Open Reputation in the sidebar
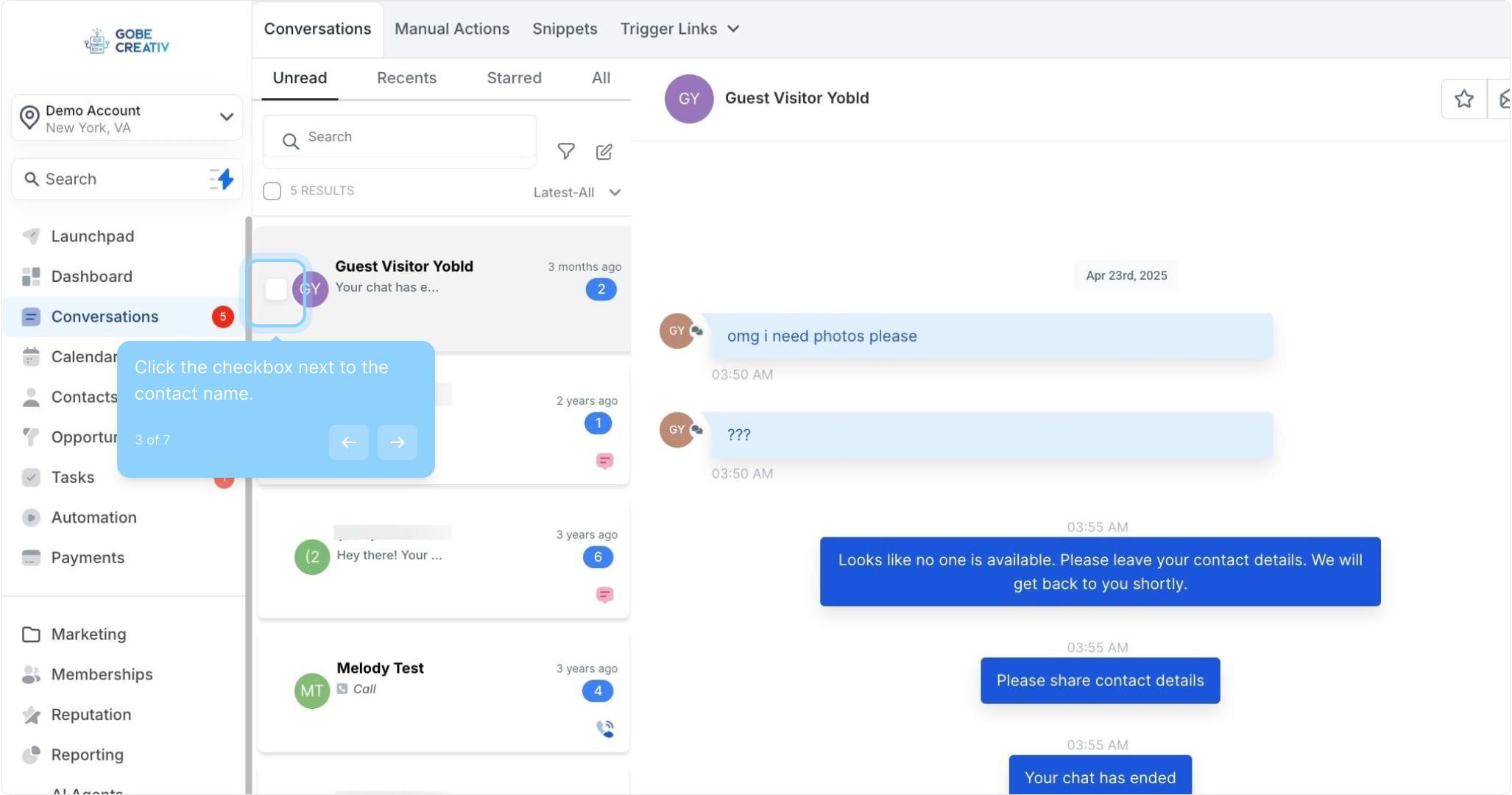The width and height of the screenshot is (1512, 795). [91, 715]
